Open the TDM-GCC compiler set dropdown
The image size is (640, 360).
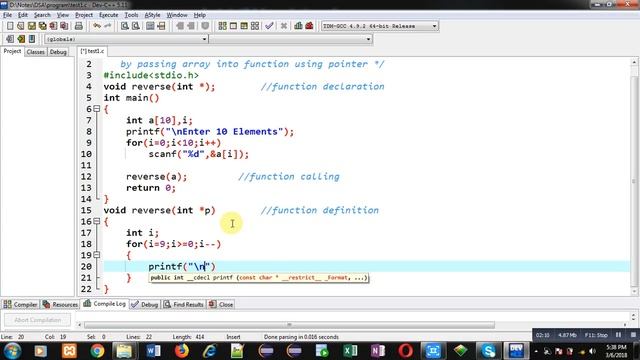pos(380,26)
